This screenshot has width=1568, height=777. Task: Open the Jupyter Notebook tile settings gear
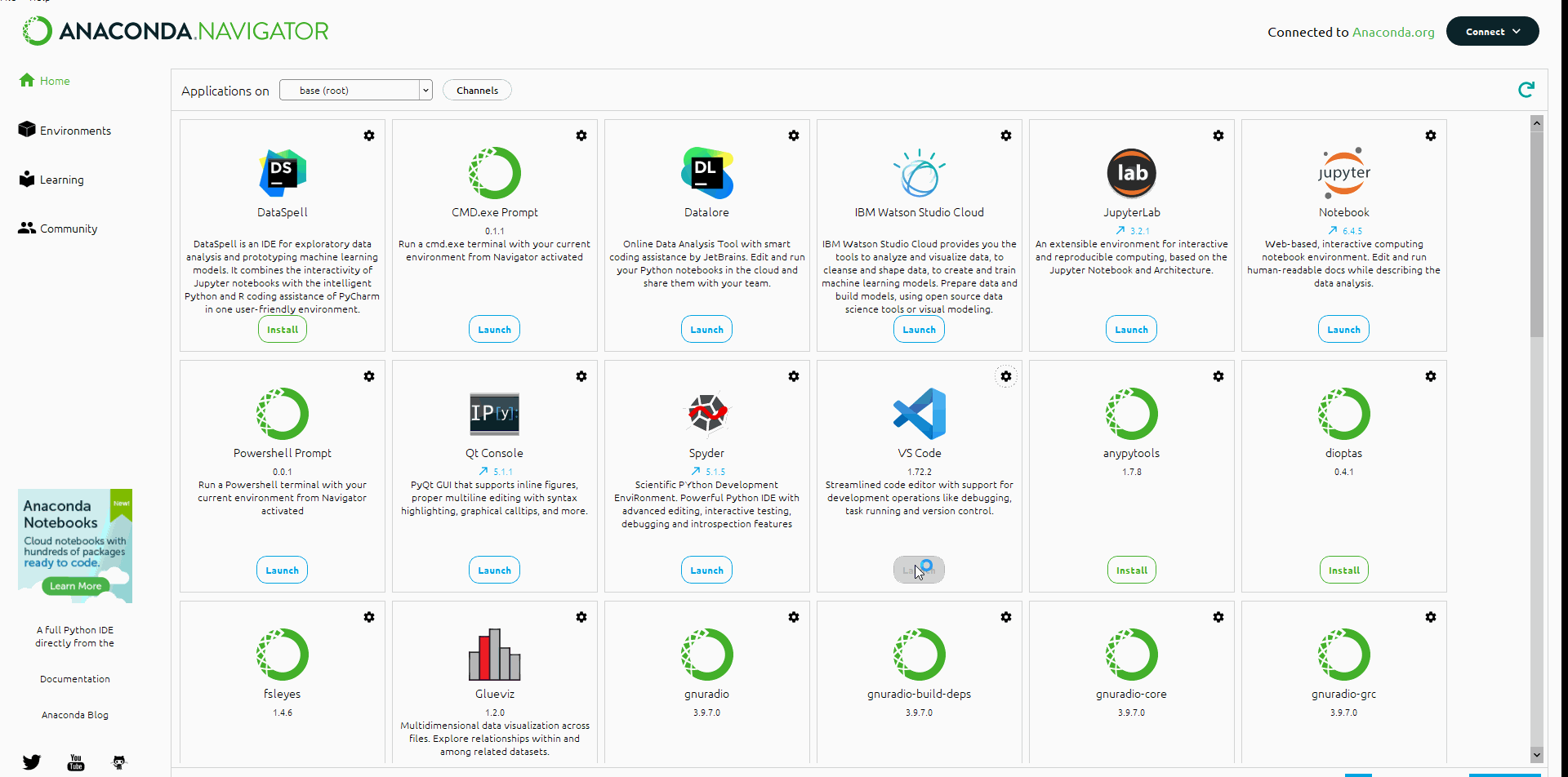point(1431,135)
